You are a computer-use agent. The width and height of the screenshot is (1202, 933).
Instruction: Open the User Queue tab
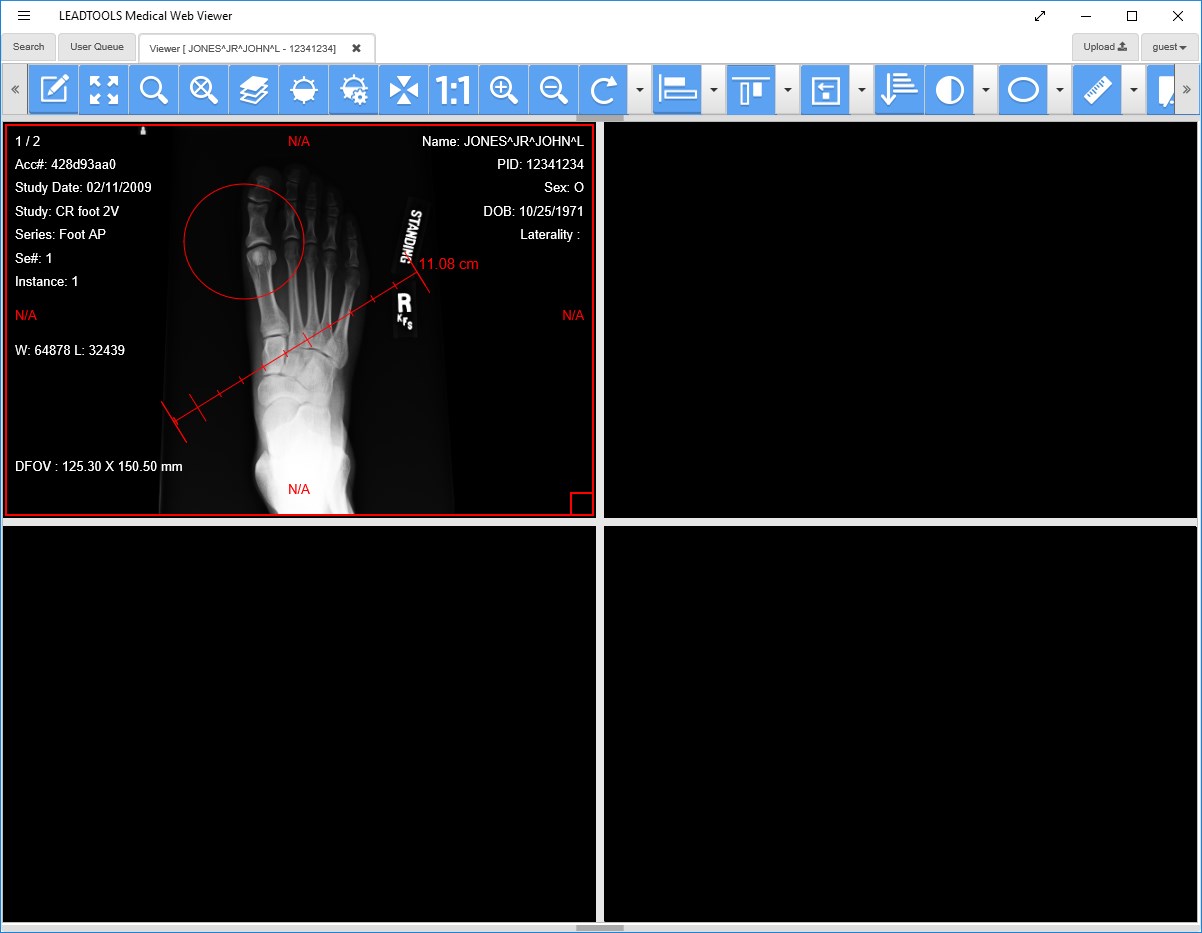[96, 46]
